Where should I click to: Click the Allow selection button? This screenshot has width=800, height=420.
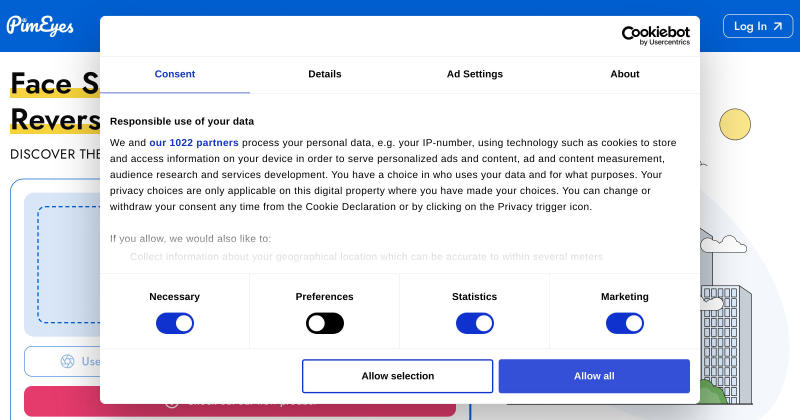pos(397,376)
